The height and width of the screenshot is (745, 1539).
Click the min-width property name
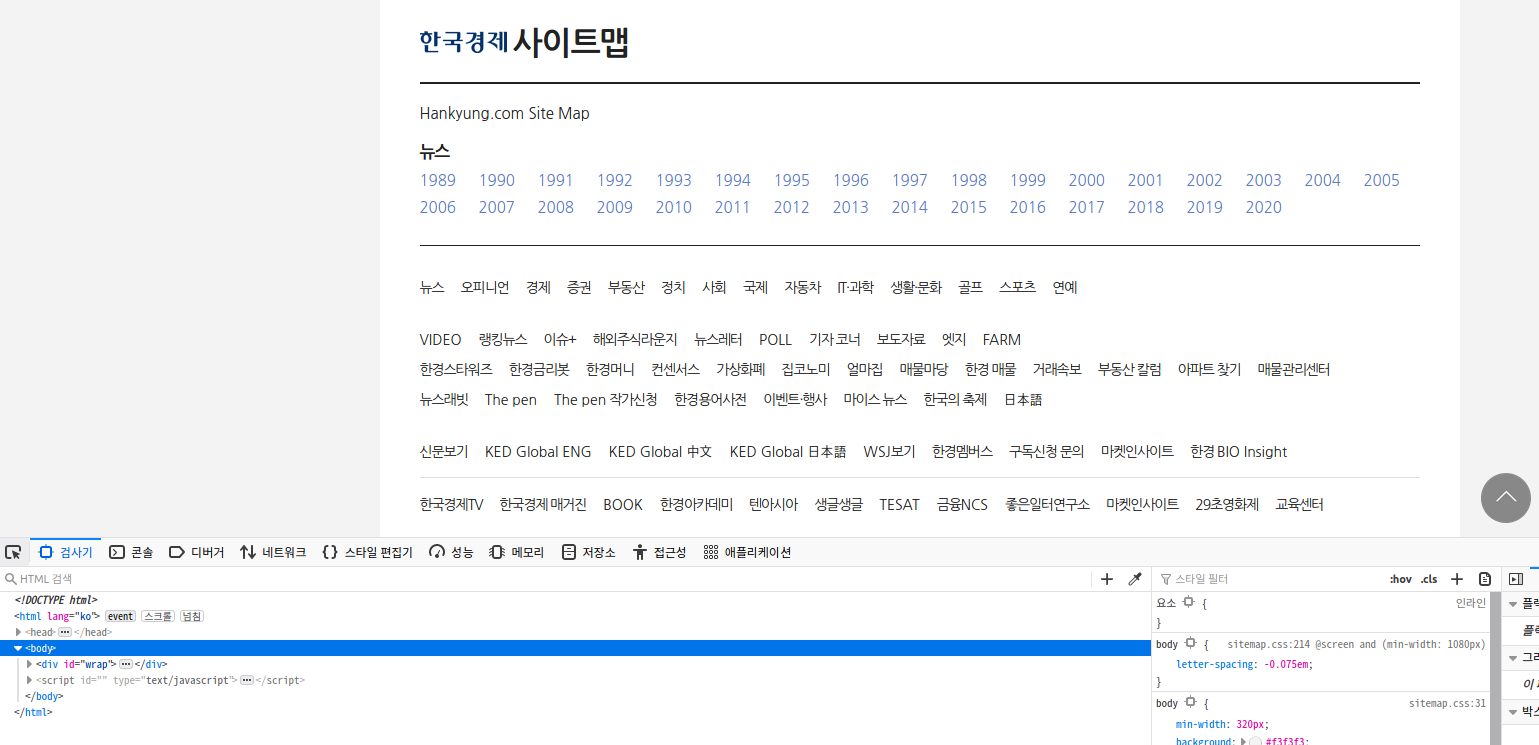coord(1201,724)
